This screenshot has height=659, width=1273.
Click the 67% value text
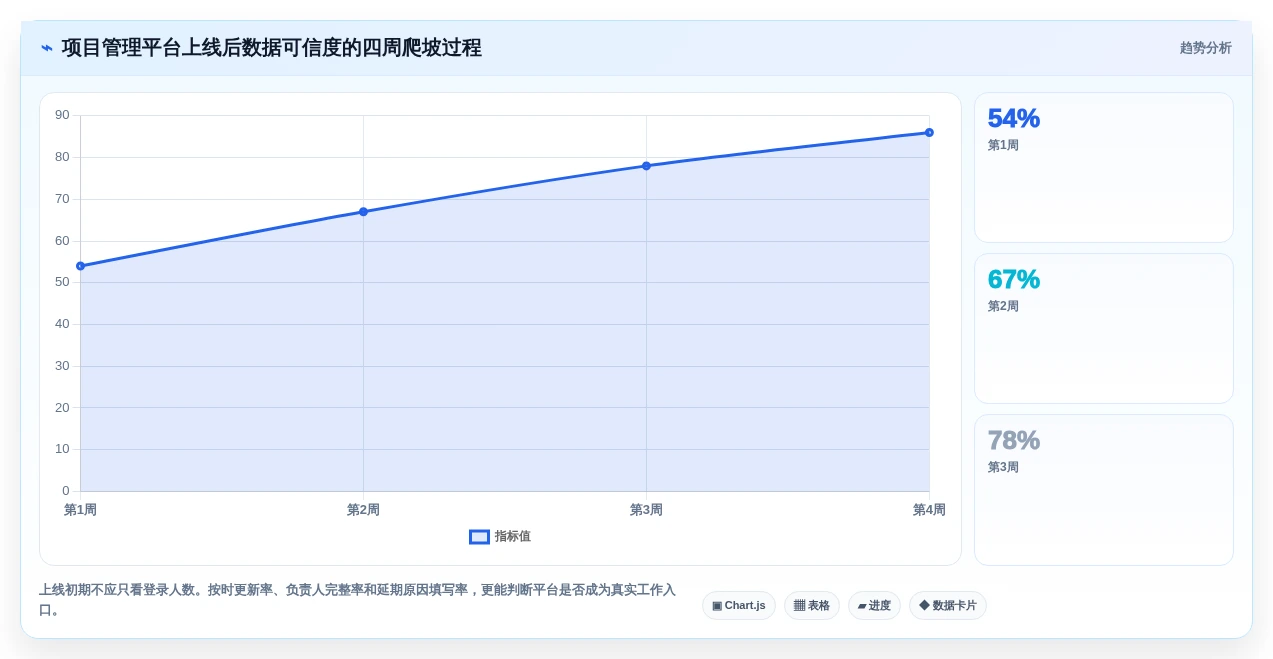1013,279
